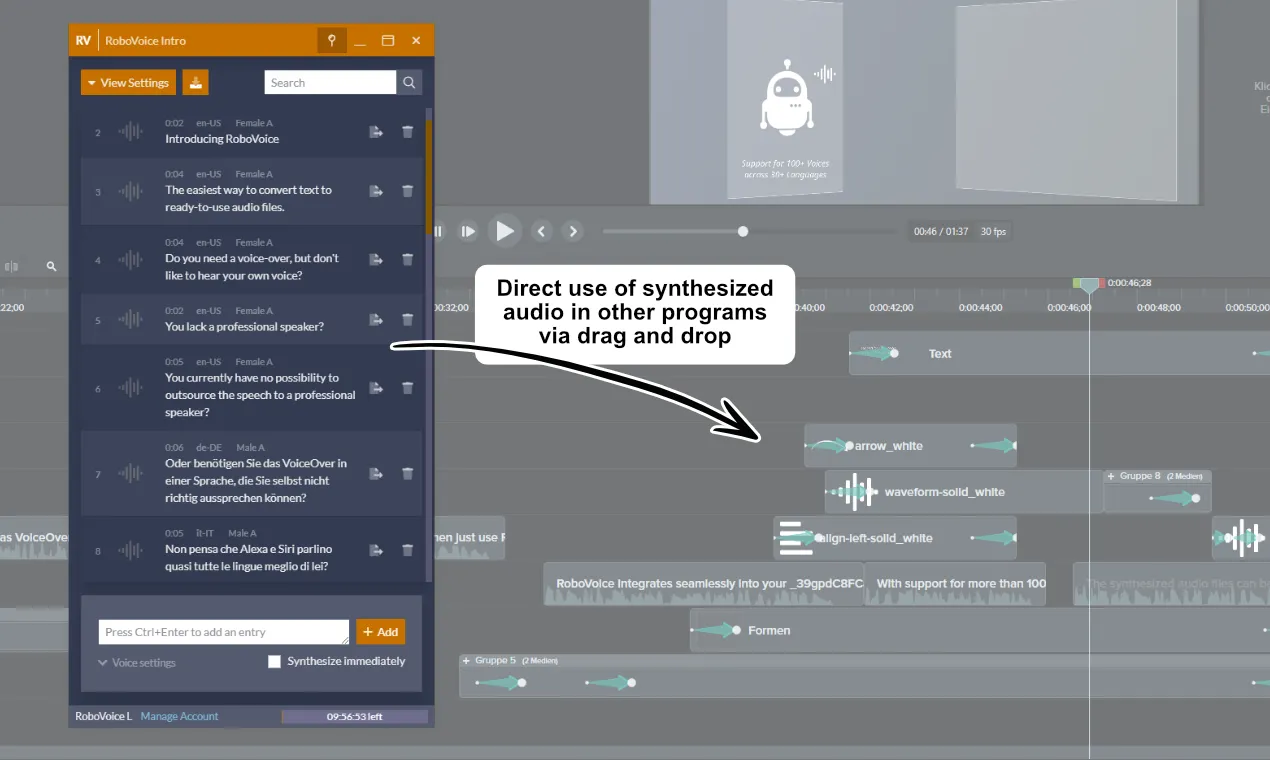Open Manage Account
1270x760 pixels.
tap(178, 716)
